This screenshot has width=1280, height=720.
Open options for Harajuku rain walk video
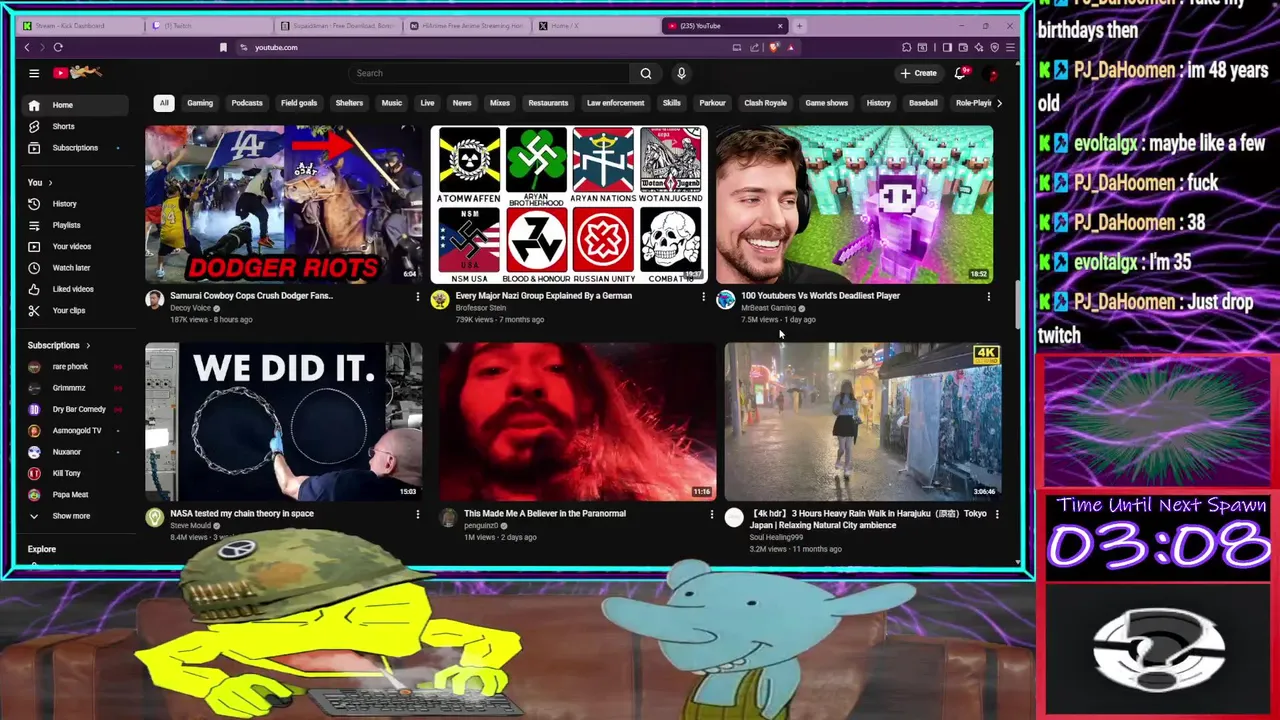(x=997, y=514)
